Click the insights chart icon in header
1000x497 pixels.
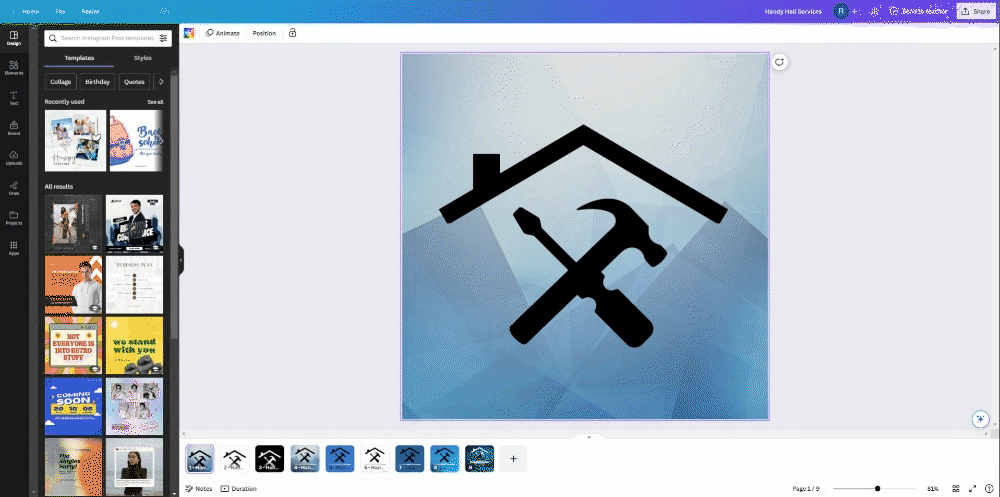pos(874,11)
